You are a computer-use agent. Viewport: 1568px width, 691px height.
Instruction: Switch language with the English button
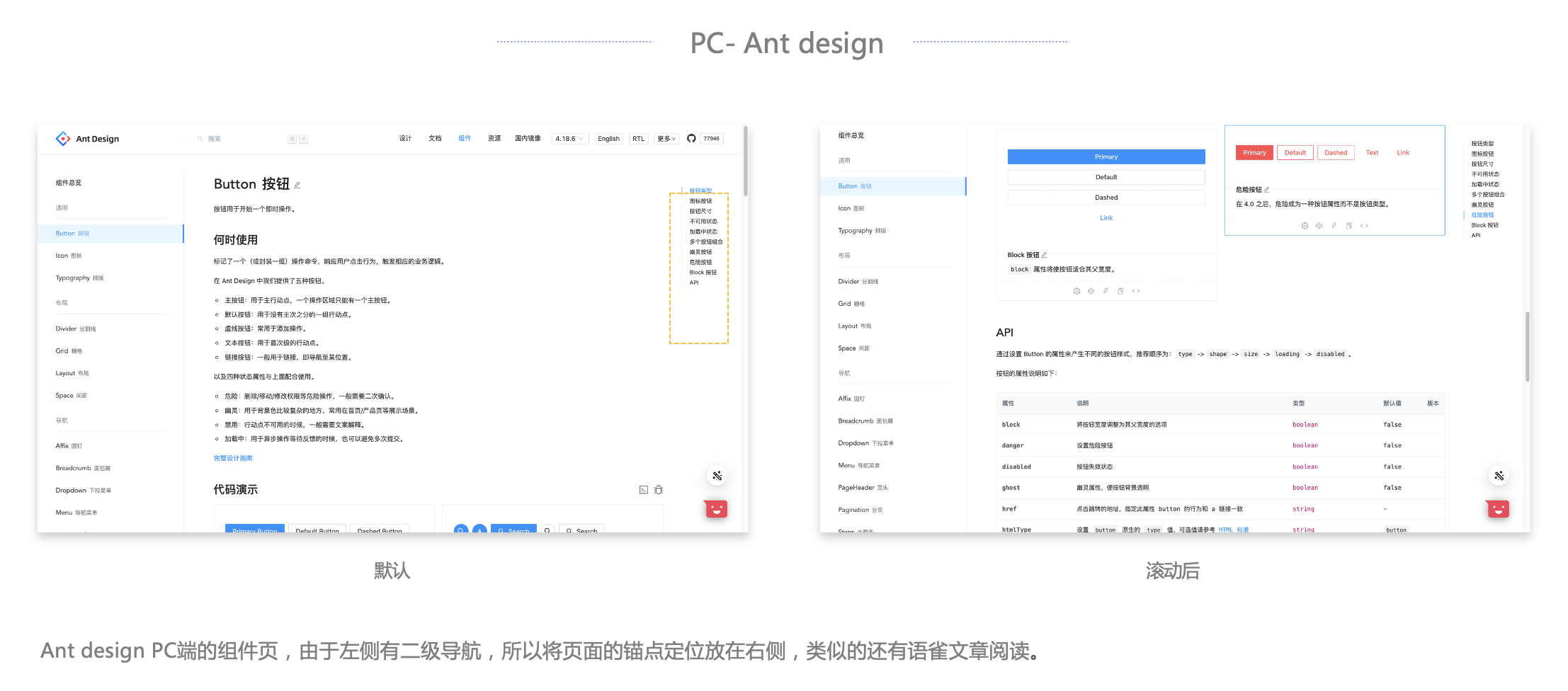point(608,139)
